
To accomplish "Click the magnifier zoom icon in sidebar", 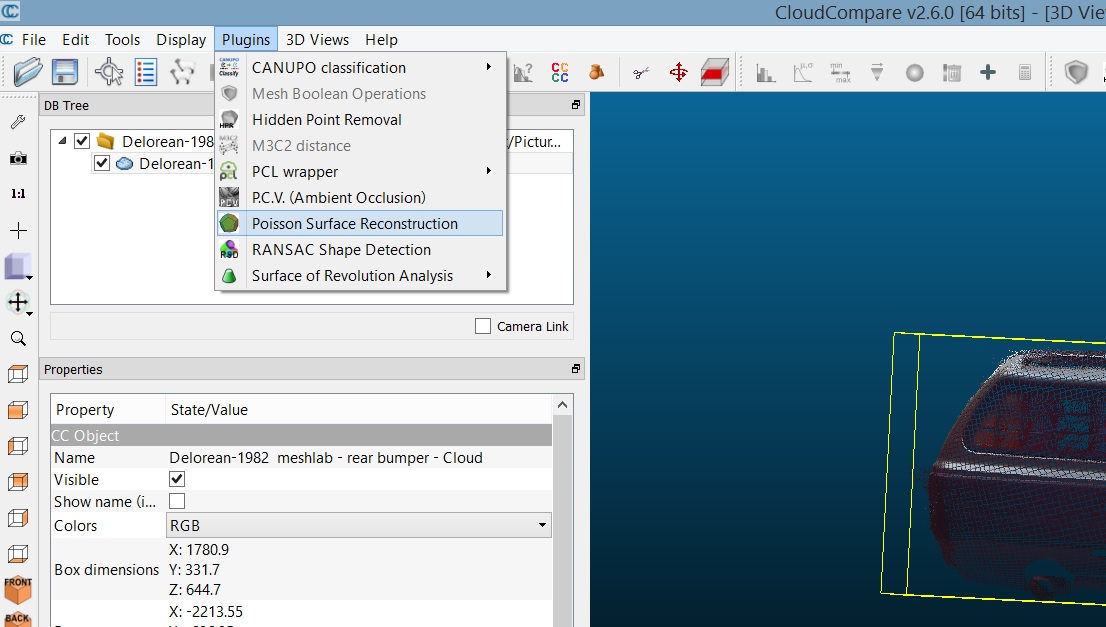I will (18, 339).
